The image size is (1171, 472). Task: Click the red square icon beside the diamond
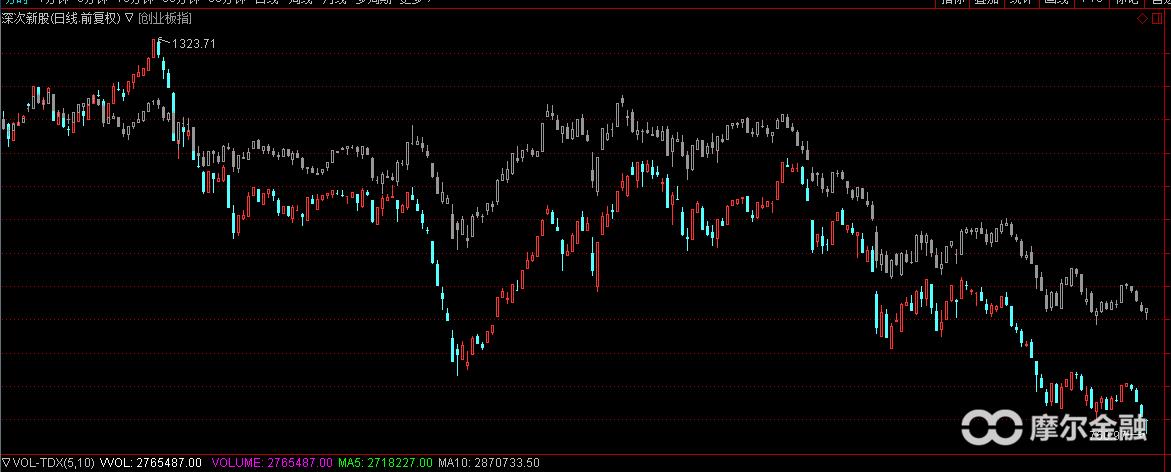coord(1156,19)
